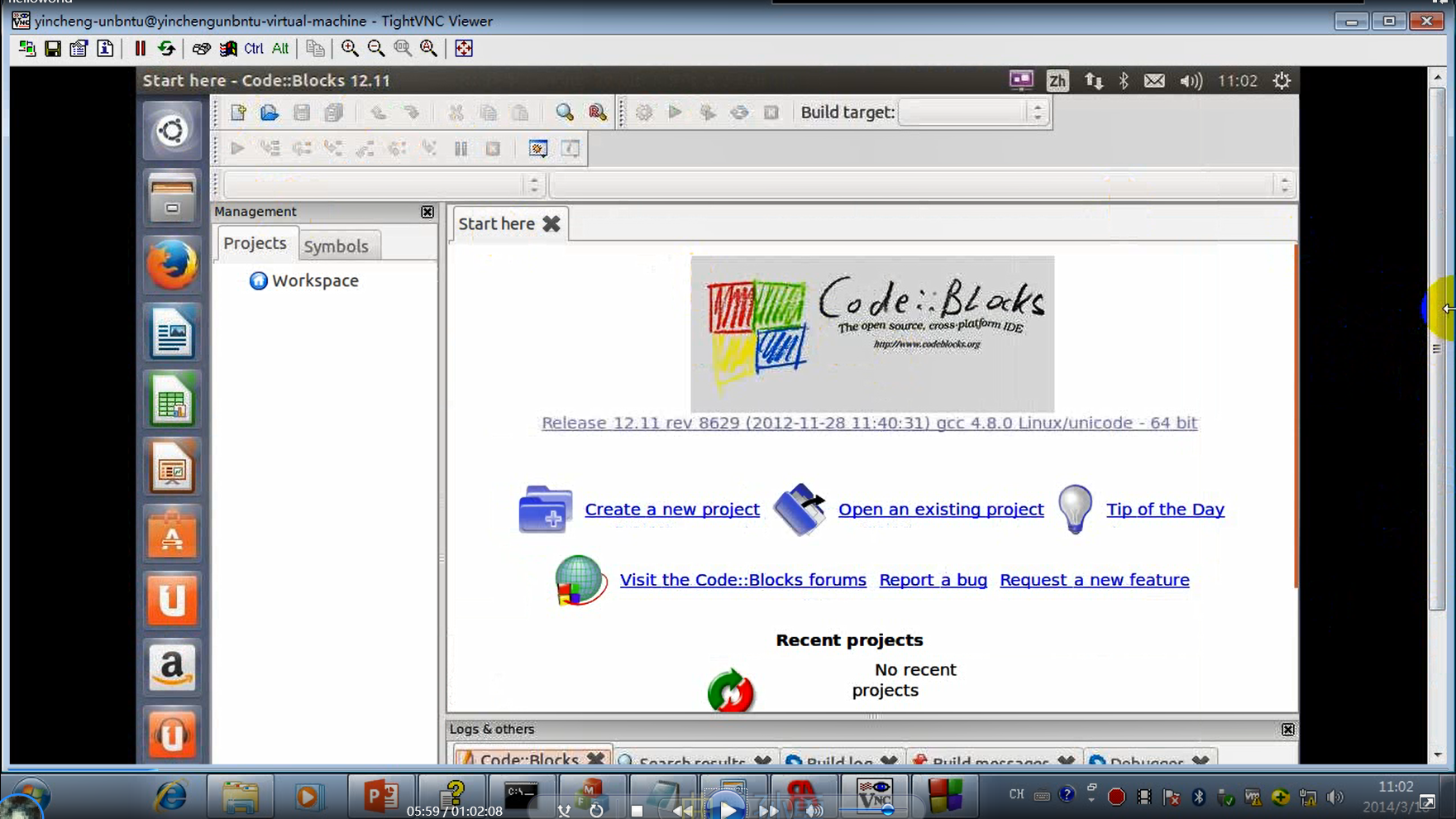Open the Zh input method indicator
1456x819 pixels.
pyautogui.click(x=1057, y=81)
